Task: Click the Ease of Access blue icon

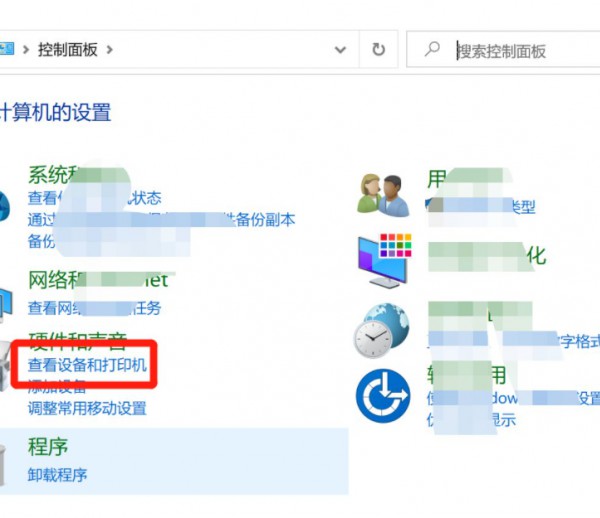Action: (x=383, y=396)
